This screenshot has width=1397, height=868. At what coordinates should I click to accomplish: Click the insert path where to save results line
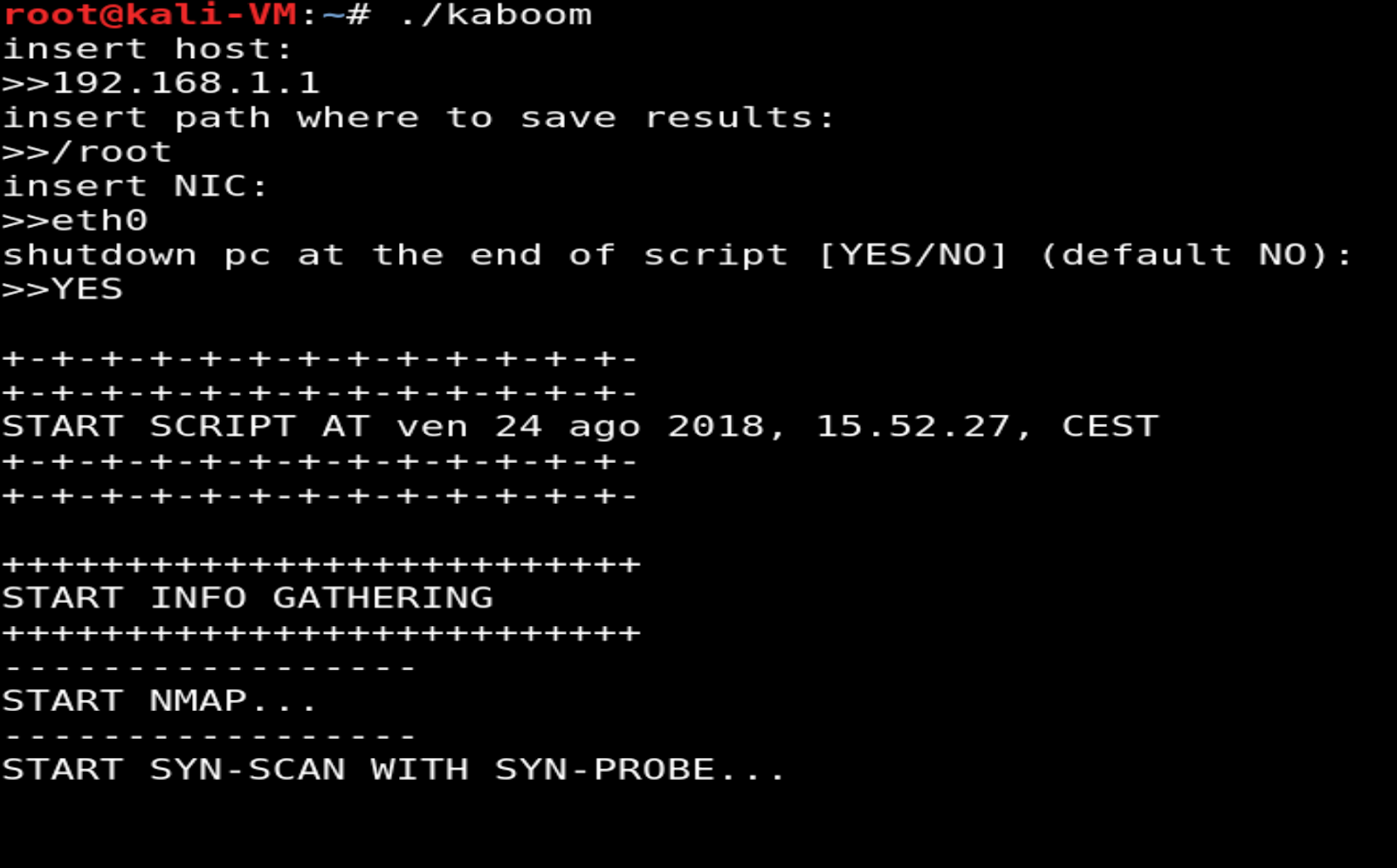click(x=418, y=118)
